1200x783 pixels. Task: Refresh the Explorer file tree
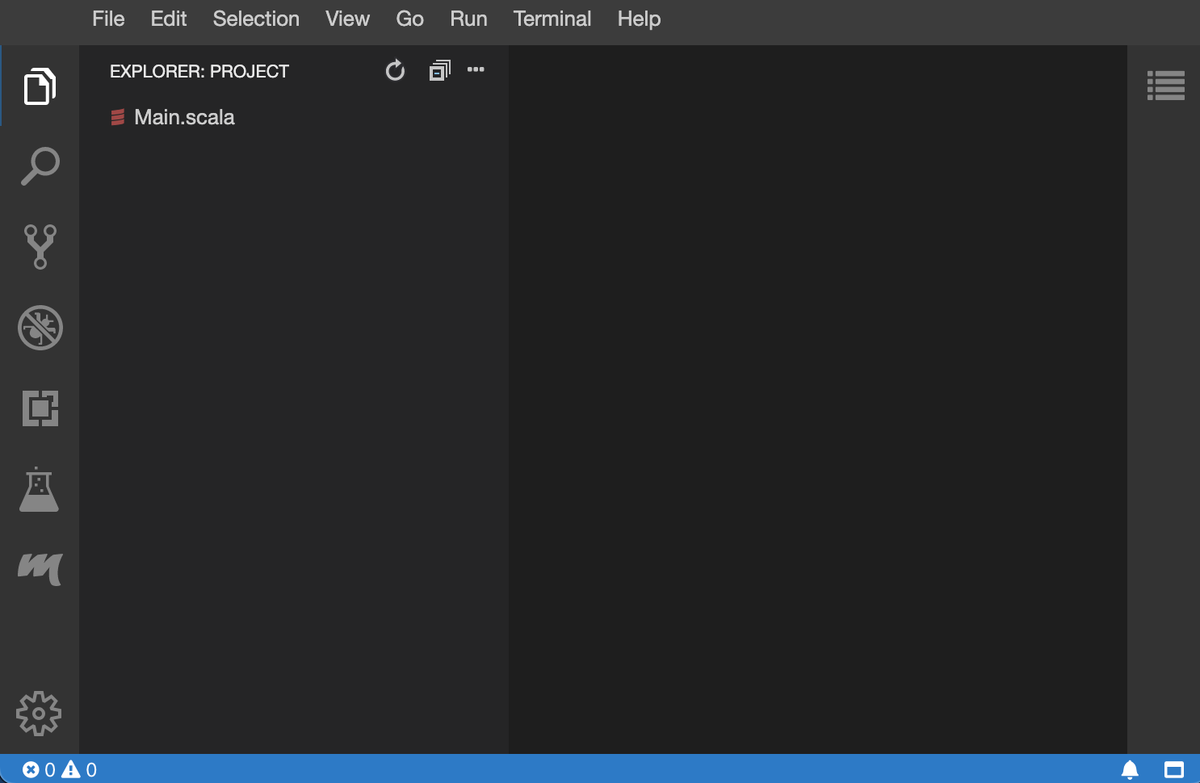(x=395, y=71)
